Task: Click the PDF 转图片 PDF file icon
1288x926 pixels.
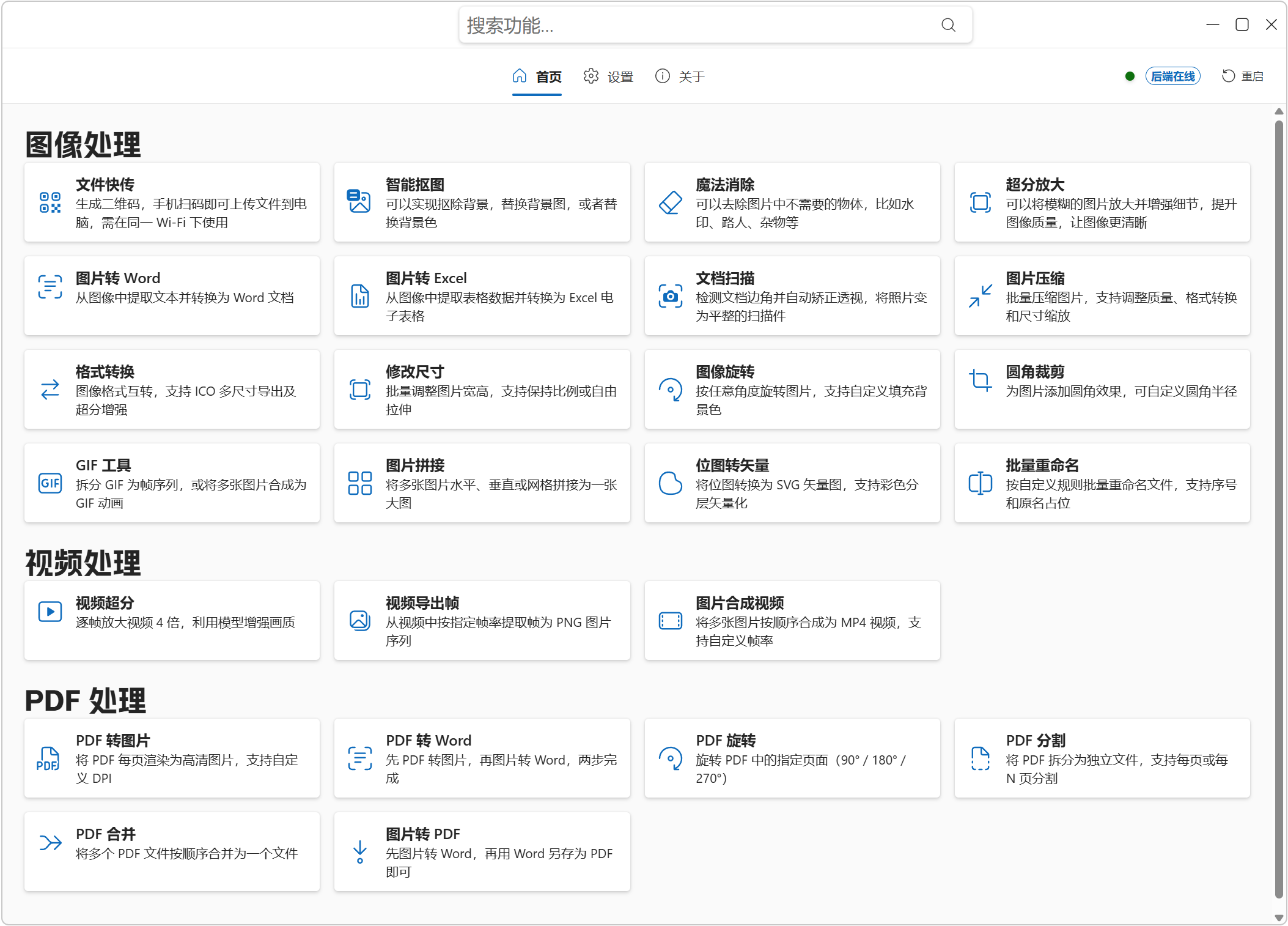Action: (x=48, y=758)
